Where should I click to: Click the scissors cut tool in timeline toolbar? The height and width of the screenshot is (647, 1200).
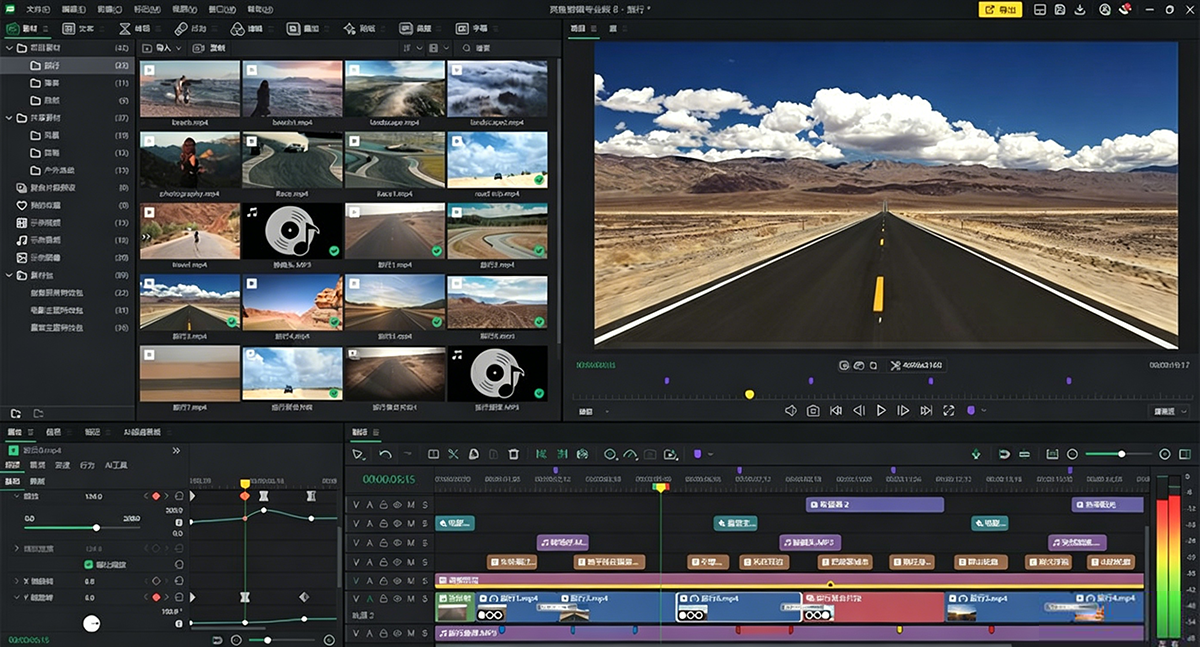[x=453, y=454]
